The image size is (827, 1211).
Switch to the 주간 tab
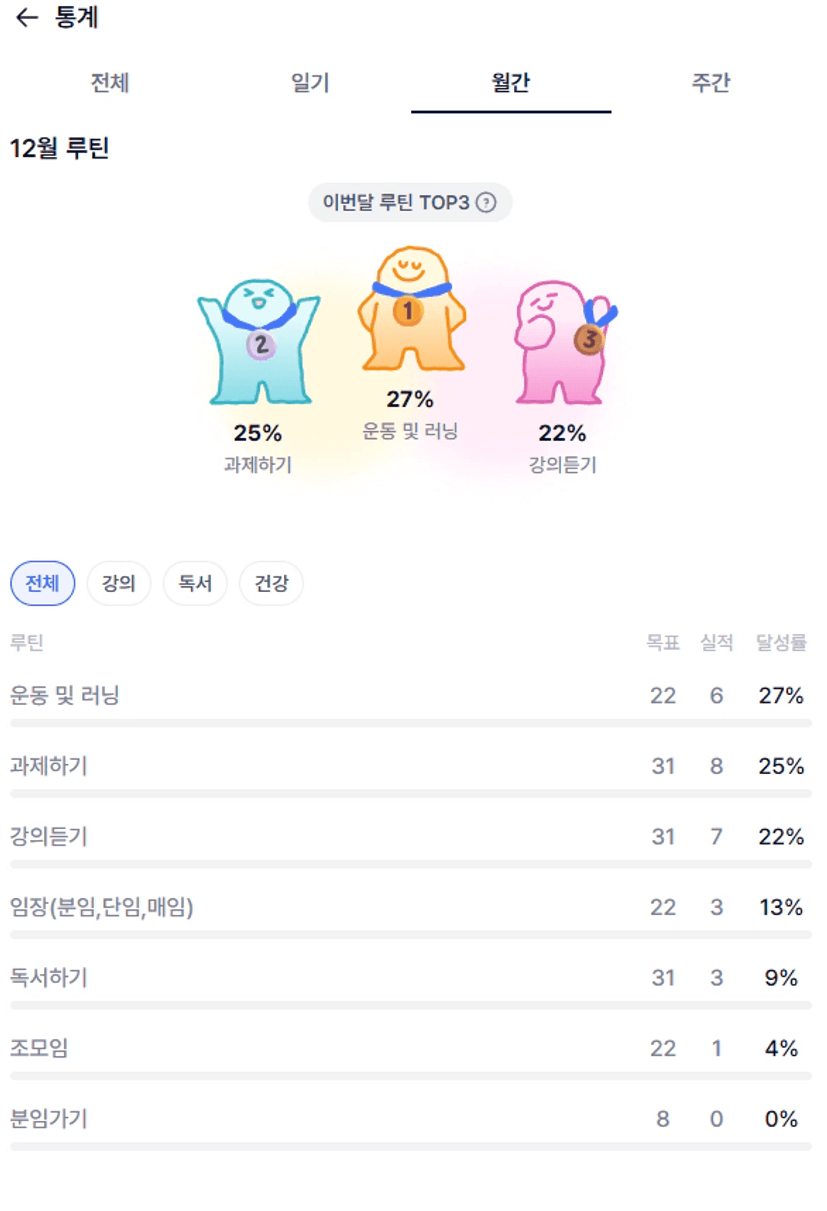pos(711,83)
